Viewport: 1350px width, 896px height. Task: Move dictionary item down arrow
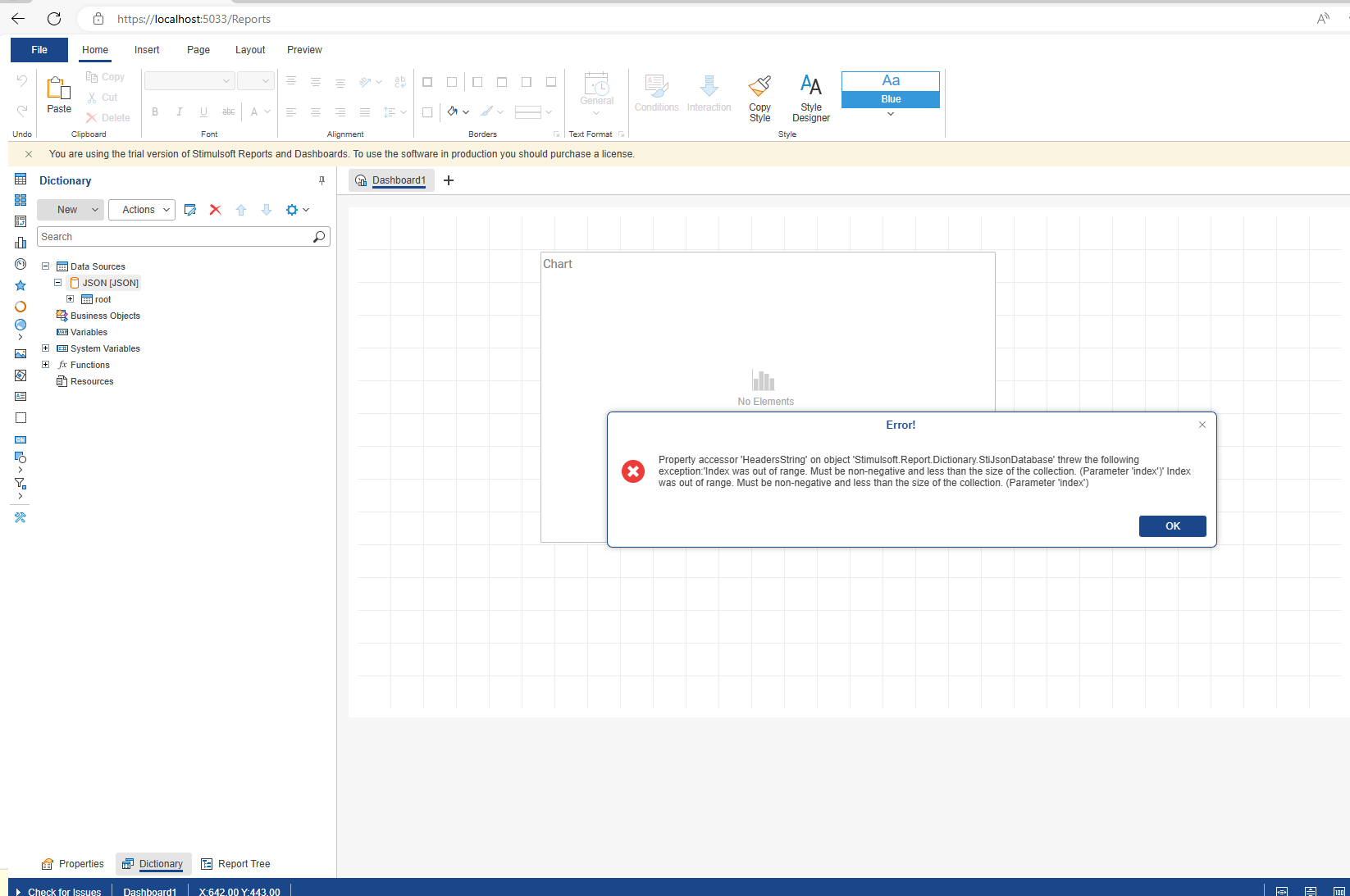point(267,210)
